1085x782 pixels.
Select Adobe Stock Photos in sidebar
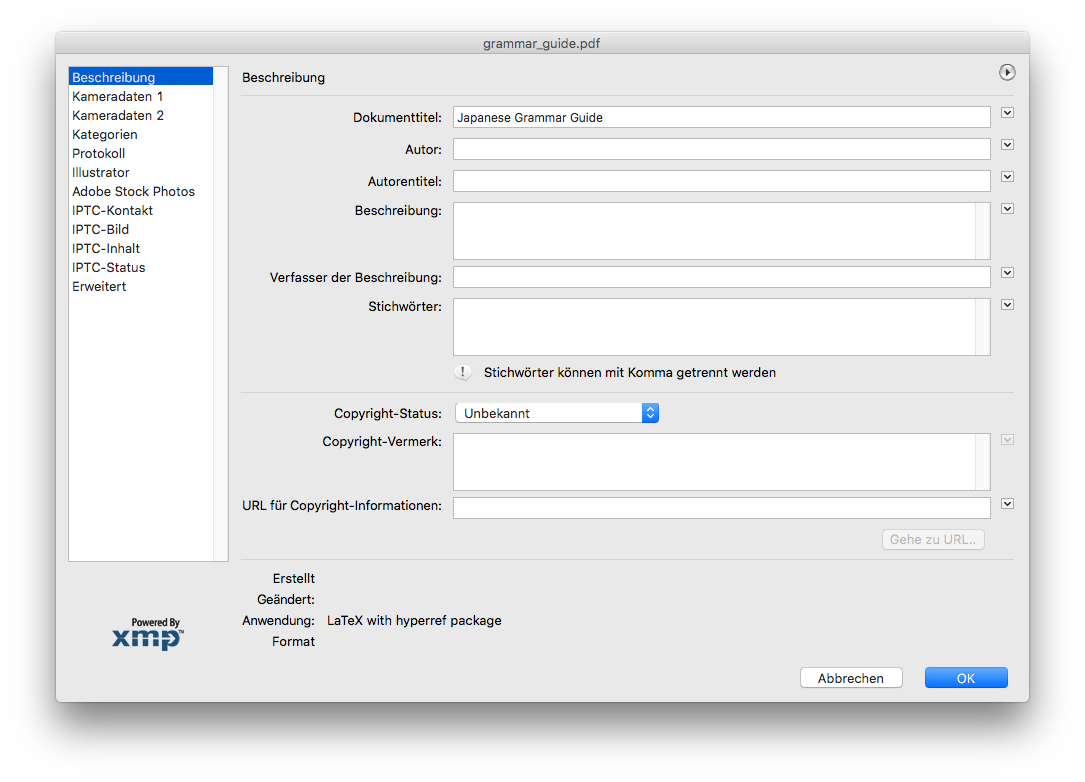tap(133, 192)
